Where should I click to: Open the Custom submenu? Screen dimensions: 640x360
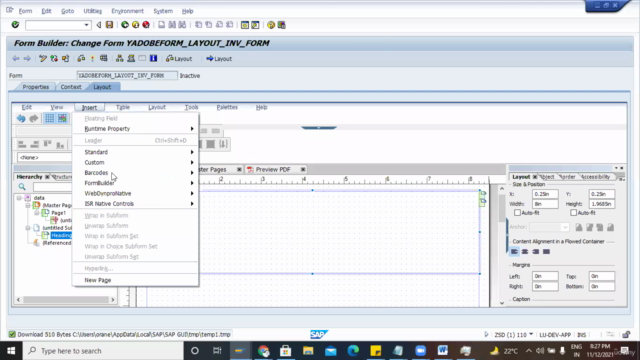click(136, 162)
